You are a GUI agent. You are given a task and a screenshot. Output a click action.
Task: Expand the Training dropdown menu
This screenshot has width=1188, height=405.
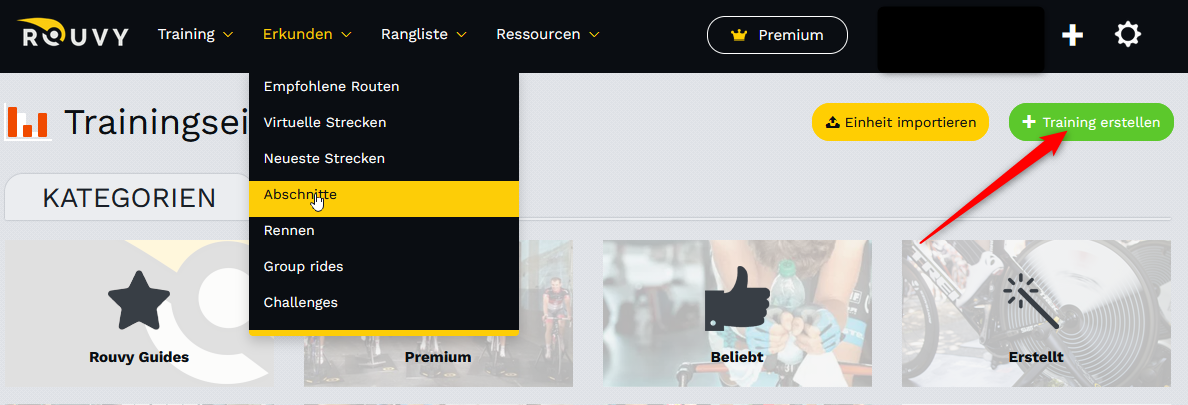195,34
